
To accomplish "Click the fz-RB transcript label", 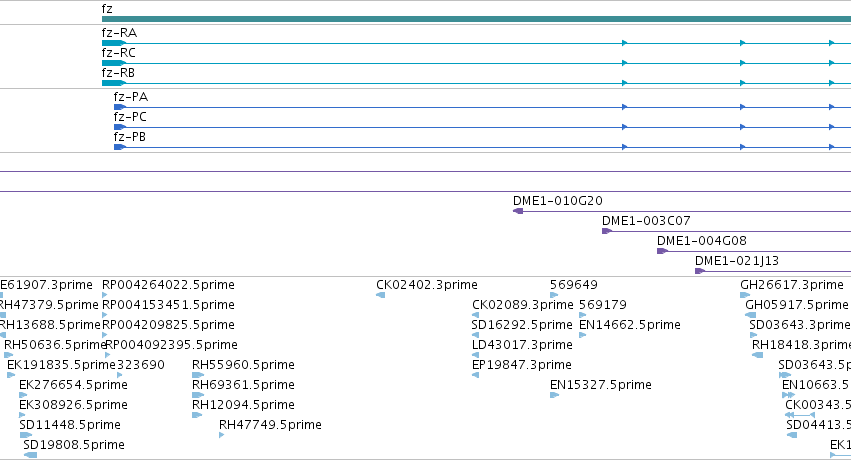I will 118,73.
